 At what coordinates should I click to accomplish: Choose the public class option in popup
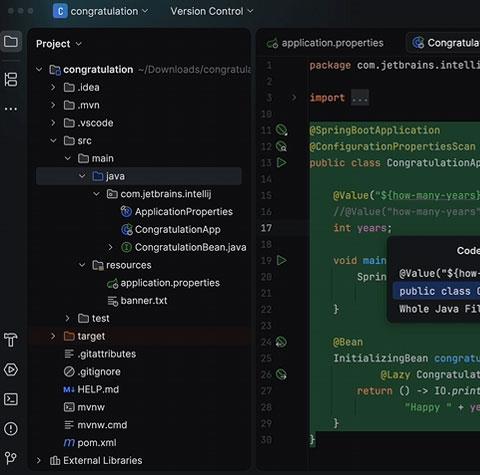pos(438,291)
